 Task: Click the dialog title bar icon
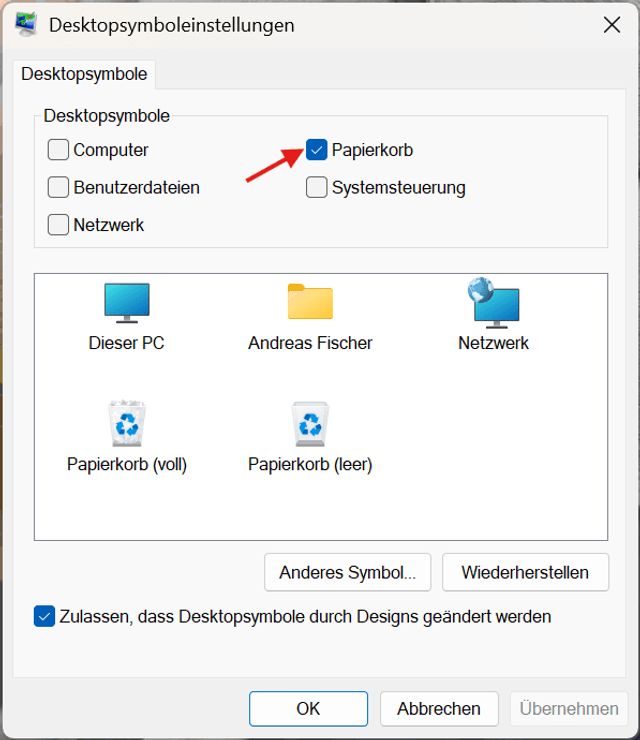[26, 25]
